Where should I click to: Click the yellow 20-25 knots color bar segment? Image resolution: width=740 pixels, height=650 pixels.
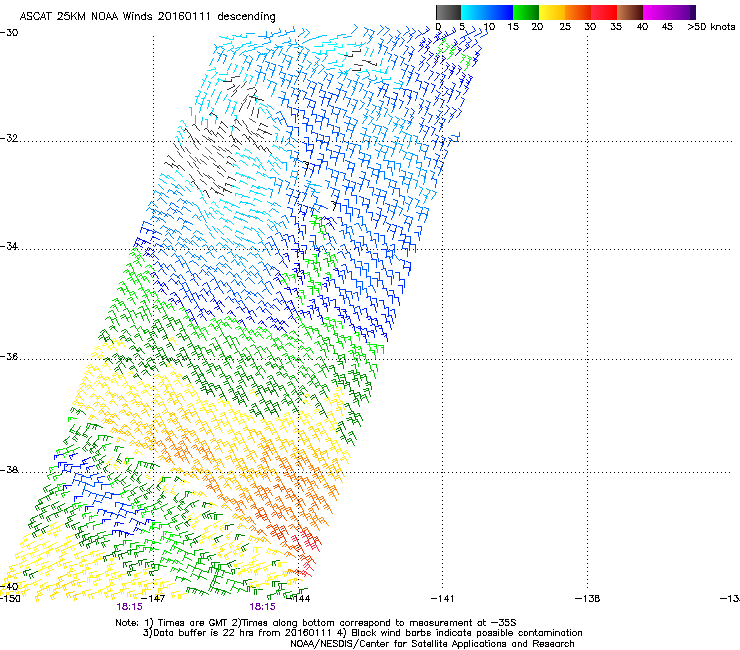tap(552, 12)
